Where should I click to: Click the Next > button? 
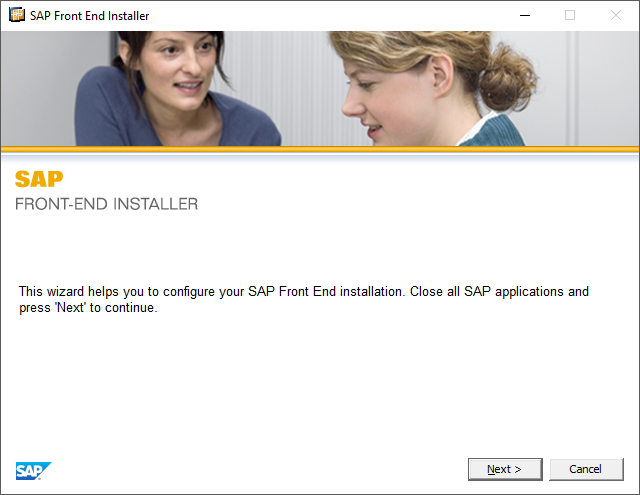click(x=505, y=469)
